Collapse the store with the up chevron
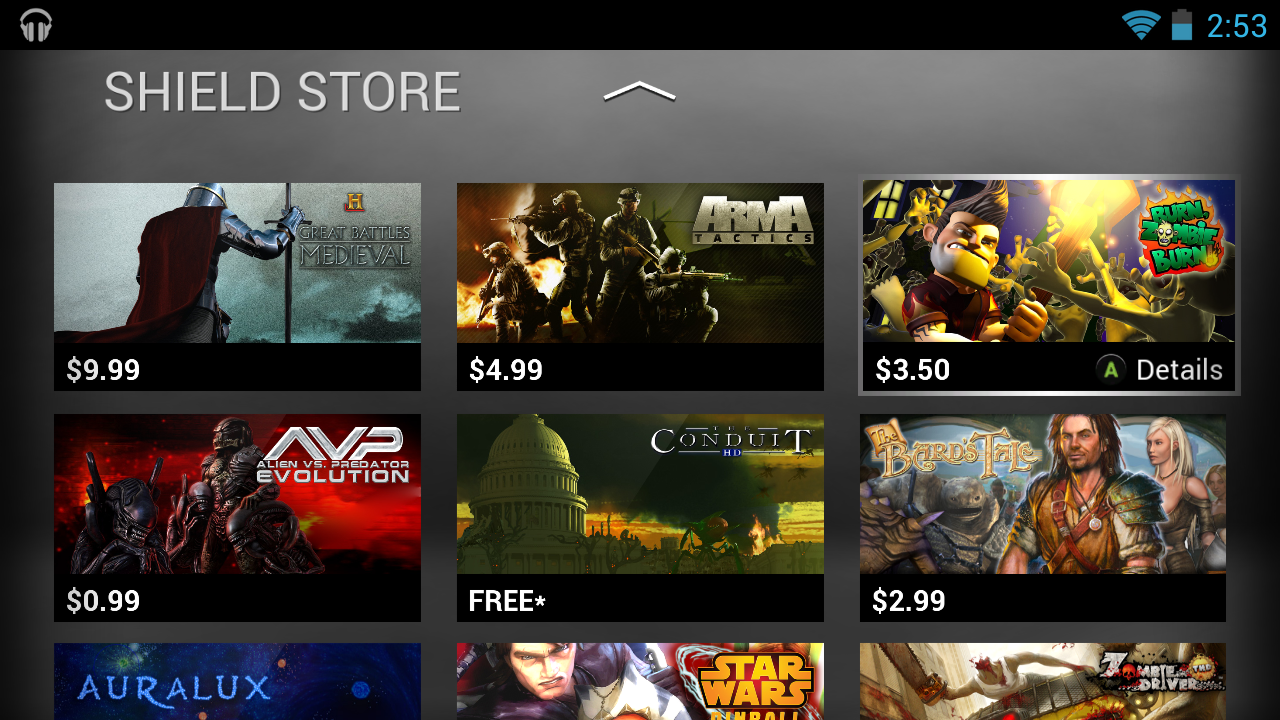This screenshot has height=720, width=1280. pyautogui.click(x=640, y=91)
